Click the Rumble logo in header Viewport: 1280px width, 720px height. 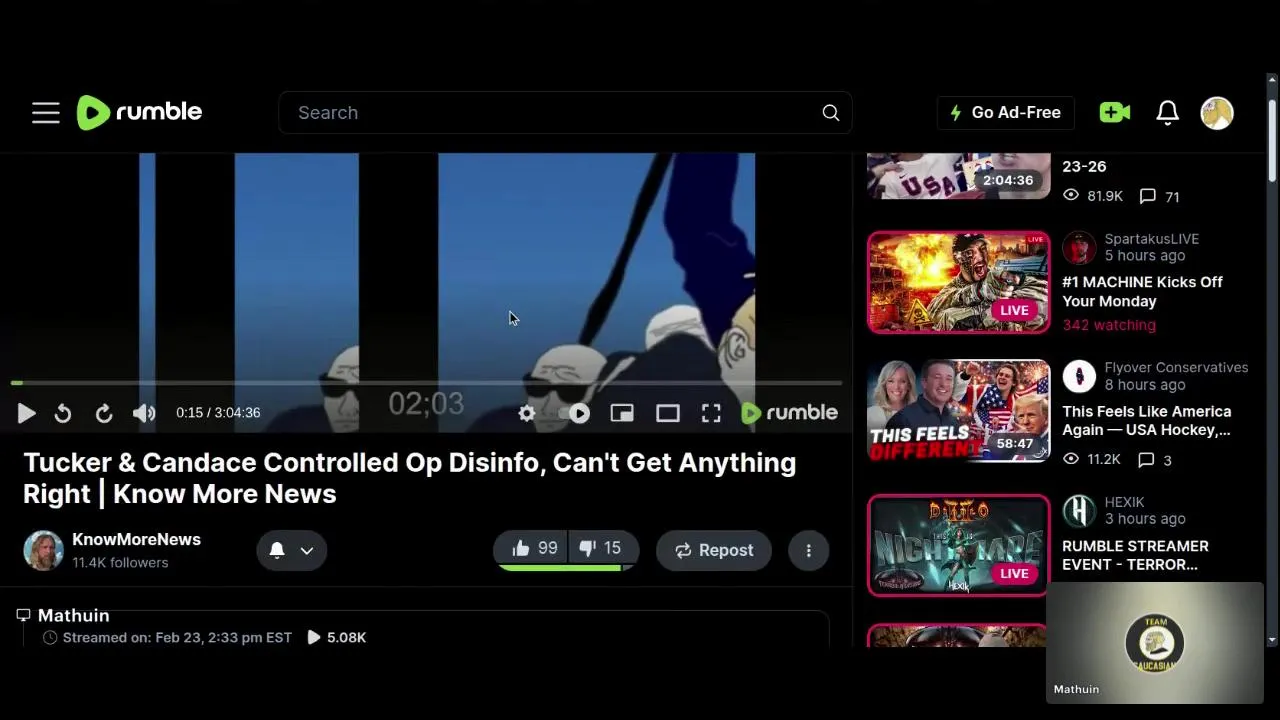pyautogui.click(x=139, y=113)
